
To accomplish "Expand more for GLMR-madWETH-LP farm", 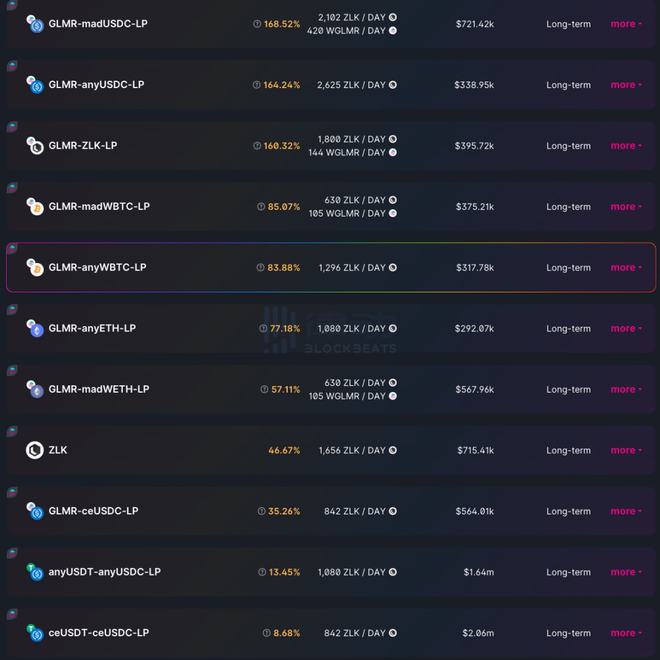I will pyautogui.click(x=626, y=389).
